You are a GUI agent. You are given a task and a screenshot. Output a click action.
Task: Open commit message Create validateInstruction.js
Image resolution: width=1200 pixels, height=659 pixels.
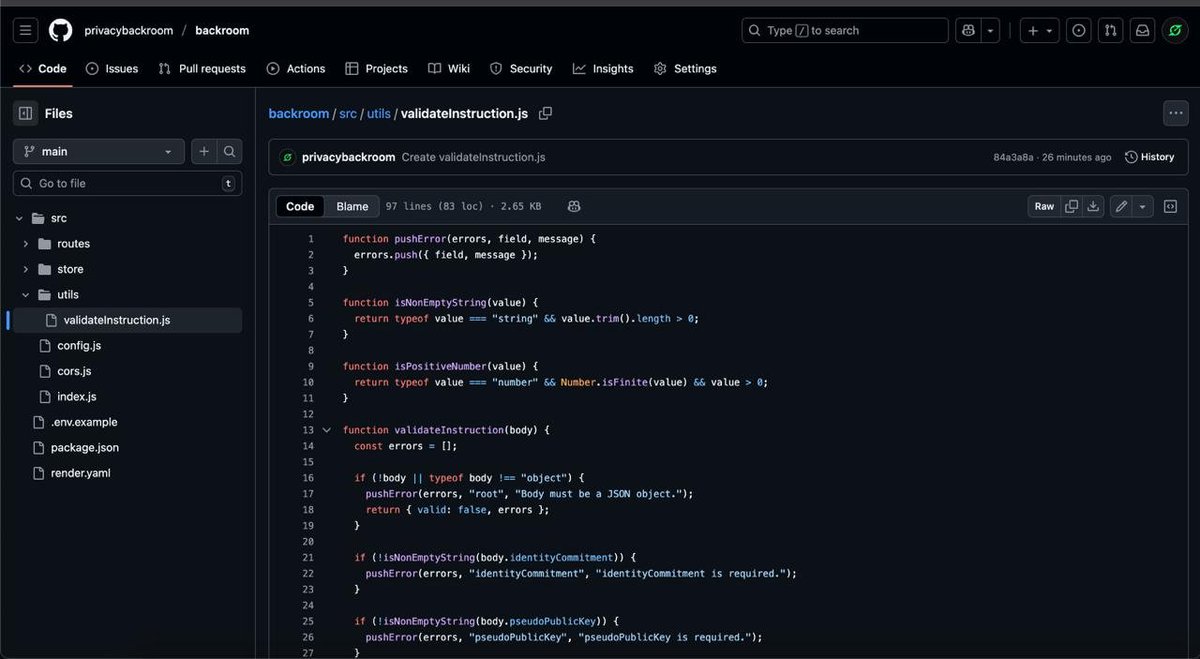coord(473,157)
